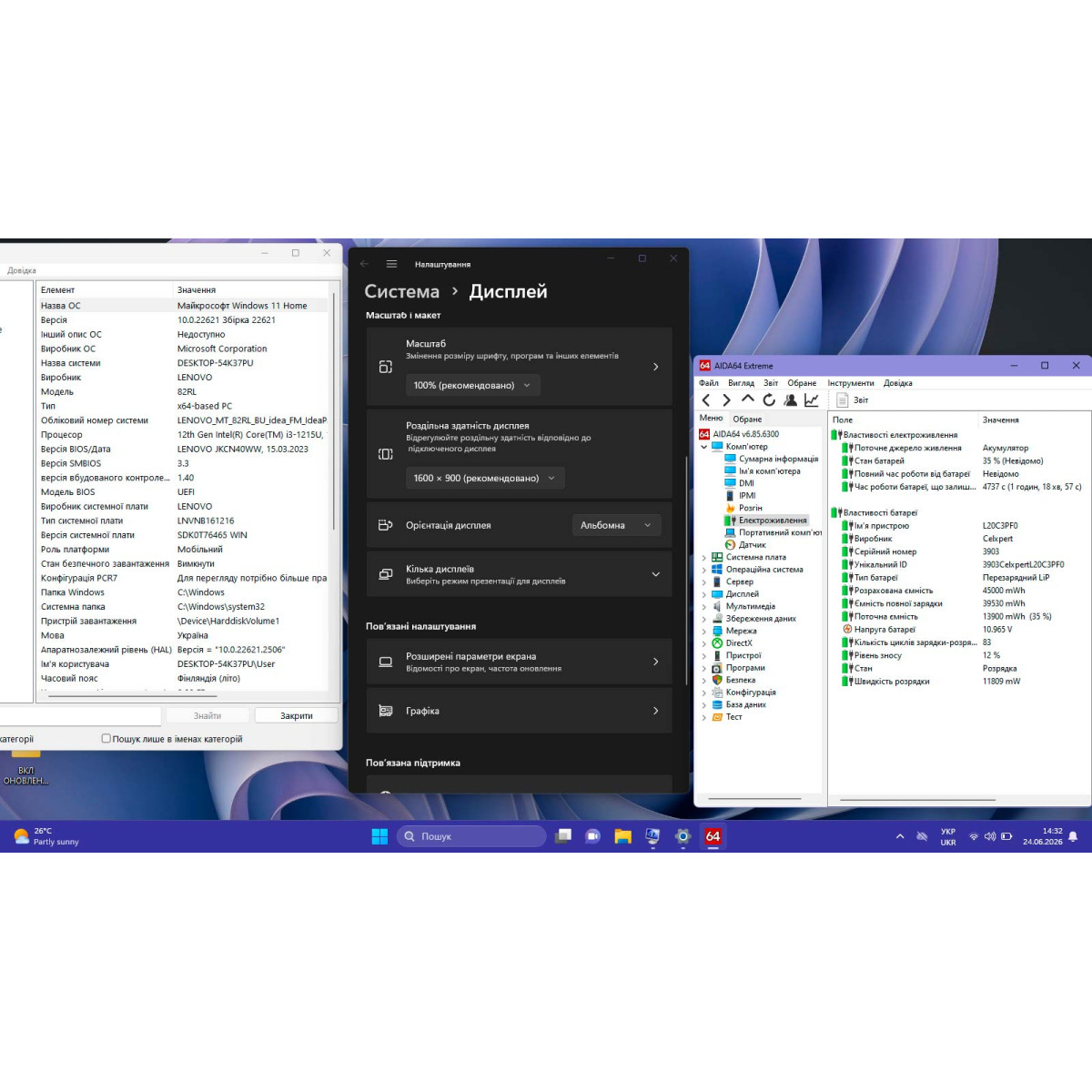Show hidden tray icons chevron
This screenshot has height=1092, width=1092.
(900, 836)
